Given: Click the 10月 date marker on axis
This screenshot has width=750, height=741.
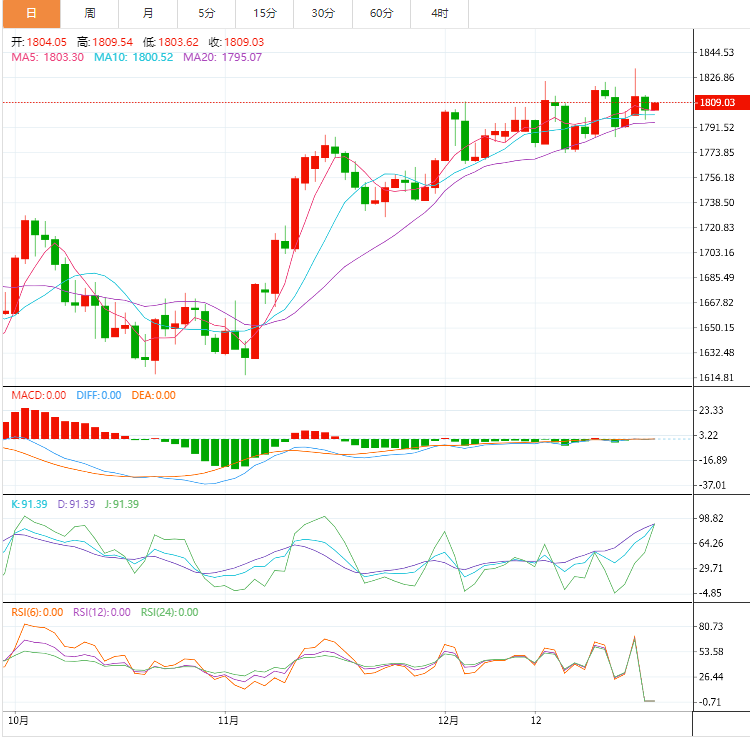Looking at the screenshot, I should coord(17,720).
